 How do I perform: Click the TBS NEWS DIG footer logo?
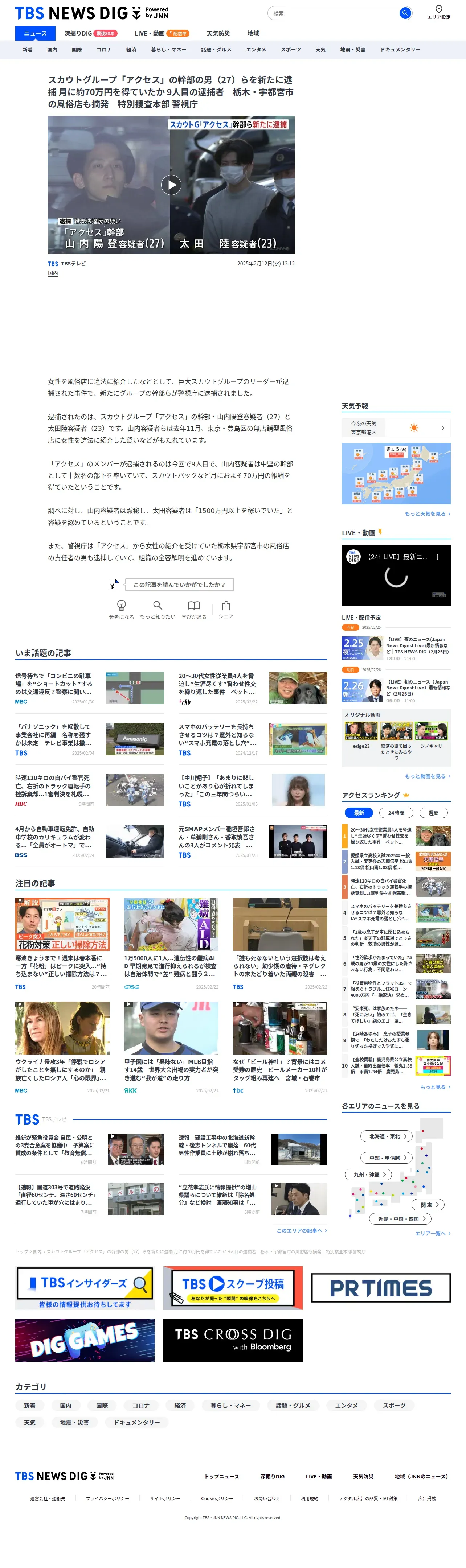pyautogui.click(x=65, y=1476)
